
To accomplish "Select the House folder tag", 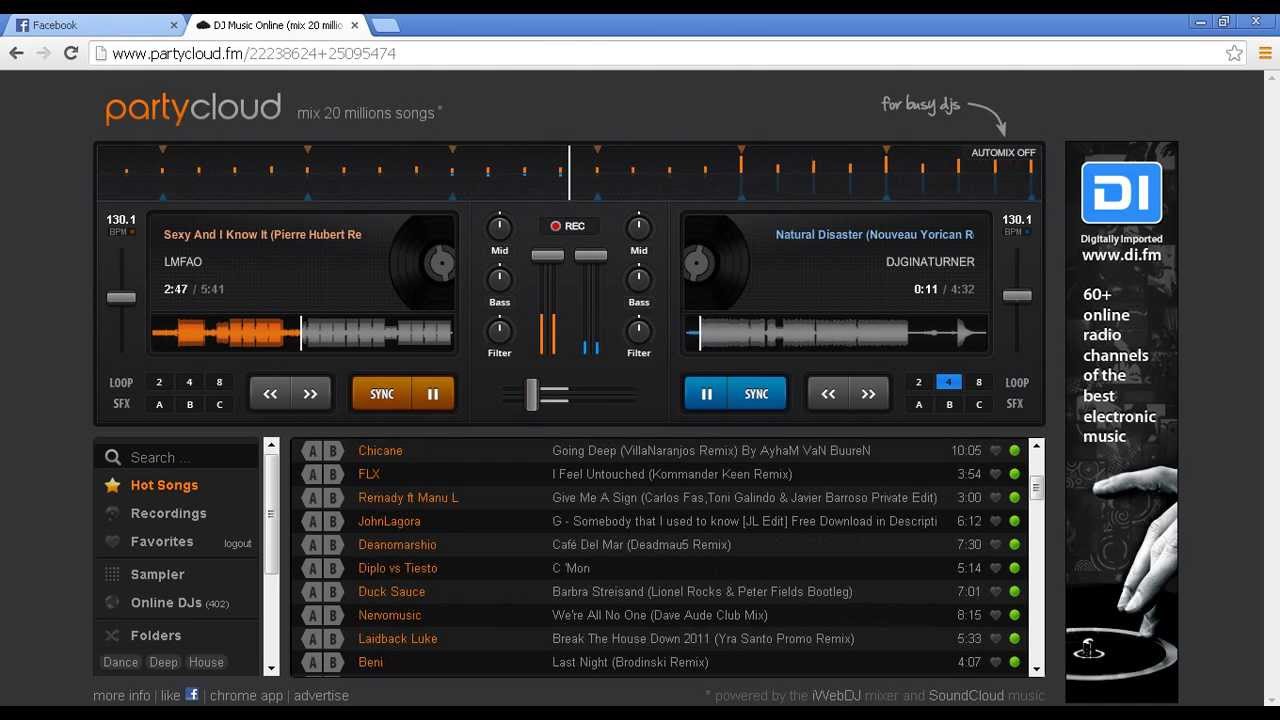I will [206, 662].
